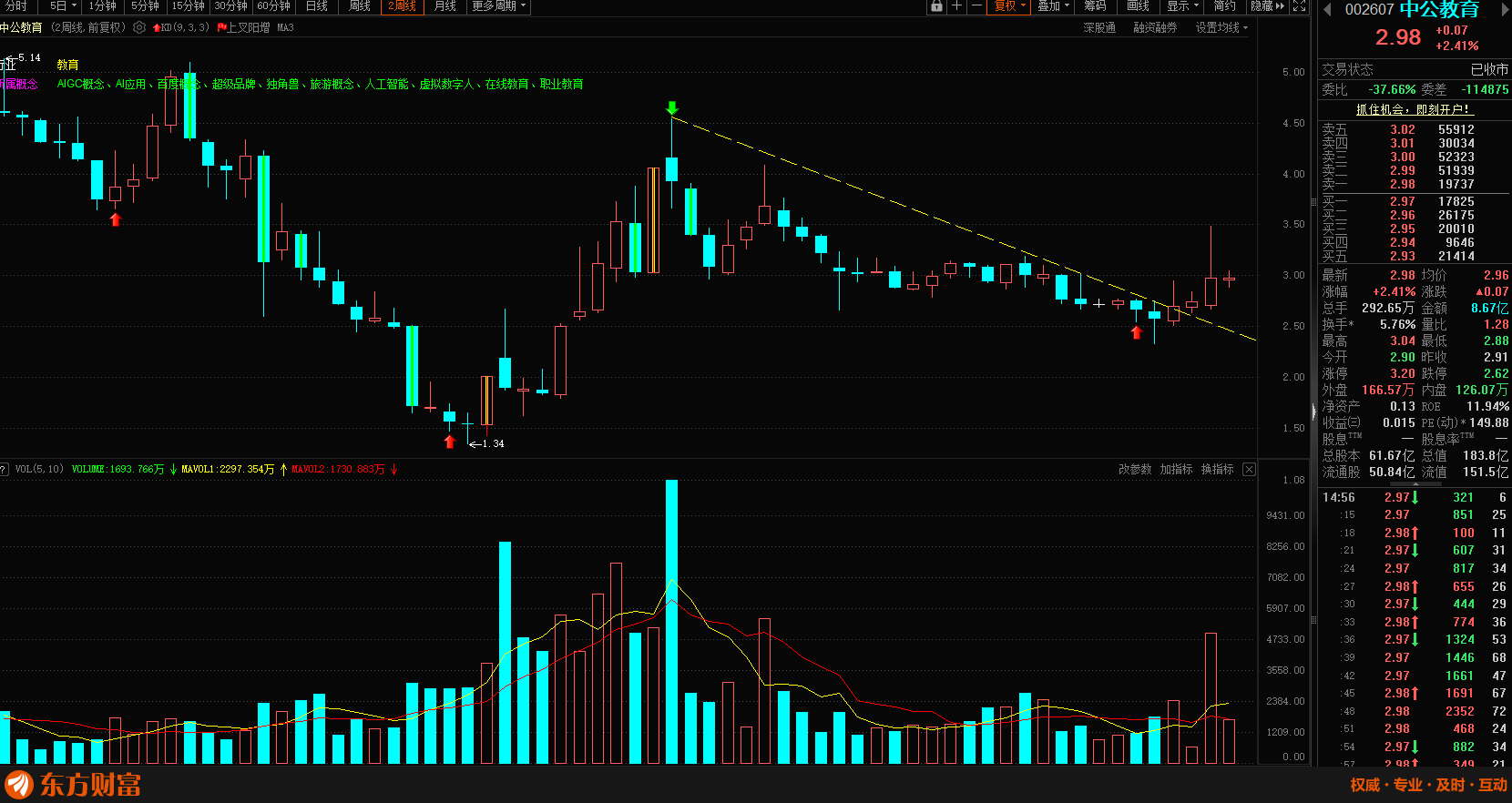Switch to 日线 daily chart
This screenshot has height=803, width=1512.
click(317, 5)
